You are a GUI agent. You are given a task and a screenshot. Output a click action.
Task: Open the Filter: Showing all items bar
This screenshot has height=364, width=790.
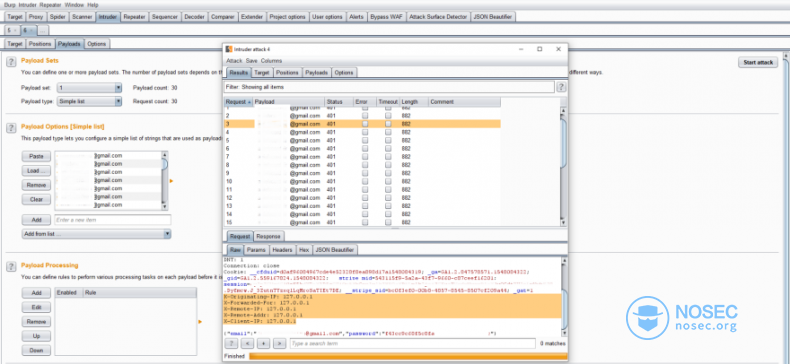pyautogui.click(x=389, y=87)
